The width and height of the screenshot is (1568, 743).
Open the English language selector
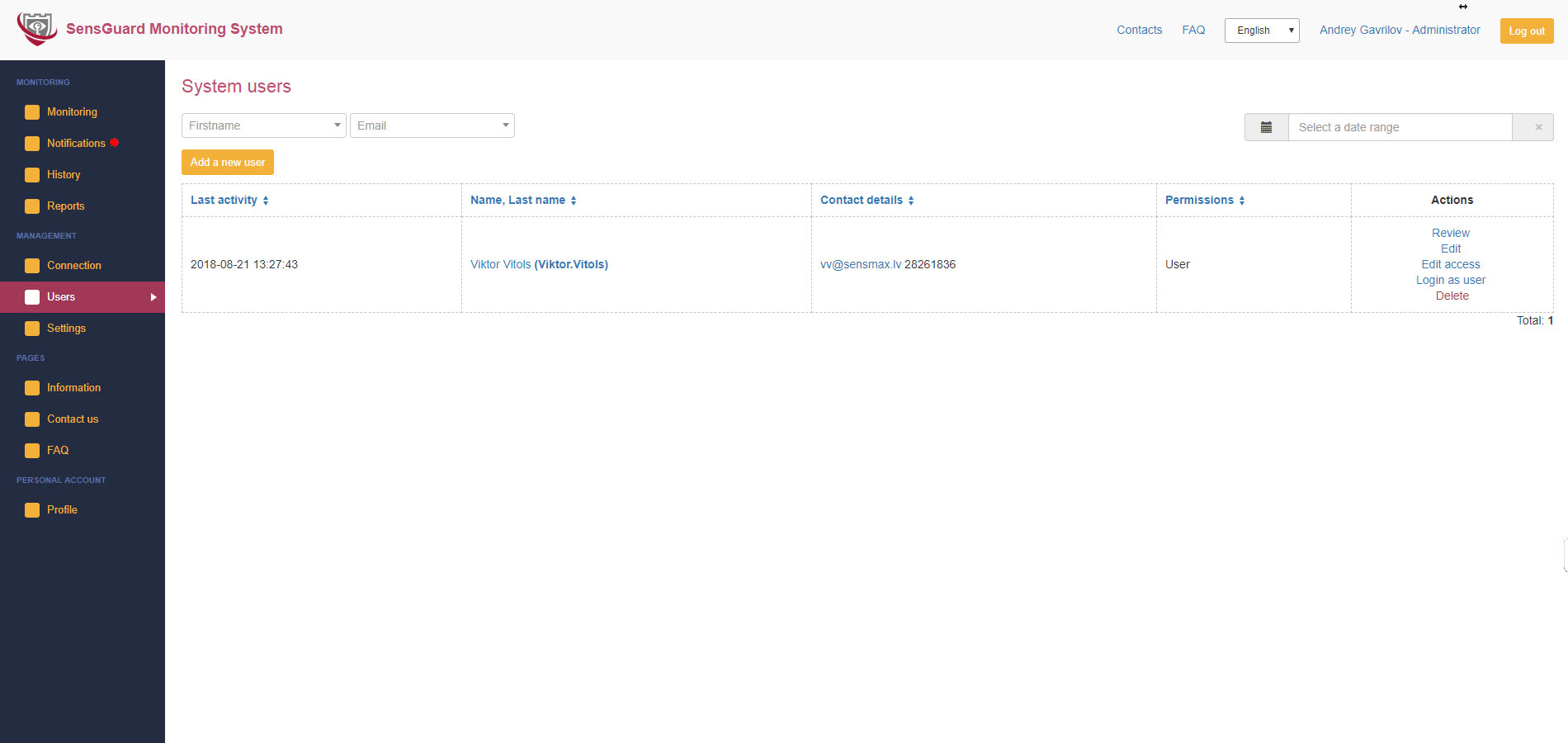(x=1261, y=31)
